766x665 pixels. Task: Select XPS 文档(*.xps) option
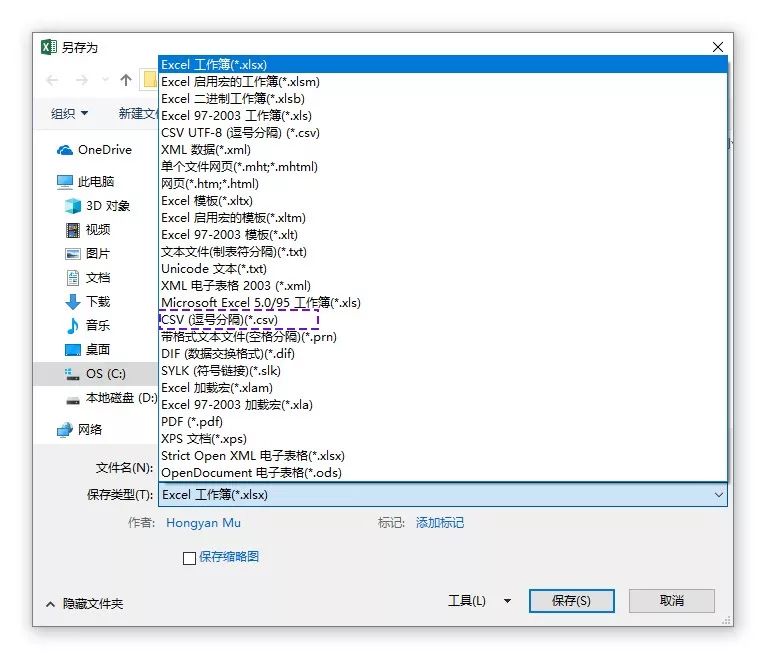(443, 439)
